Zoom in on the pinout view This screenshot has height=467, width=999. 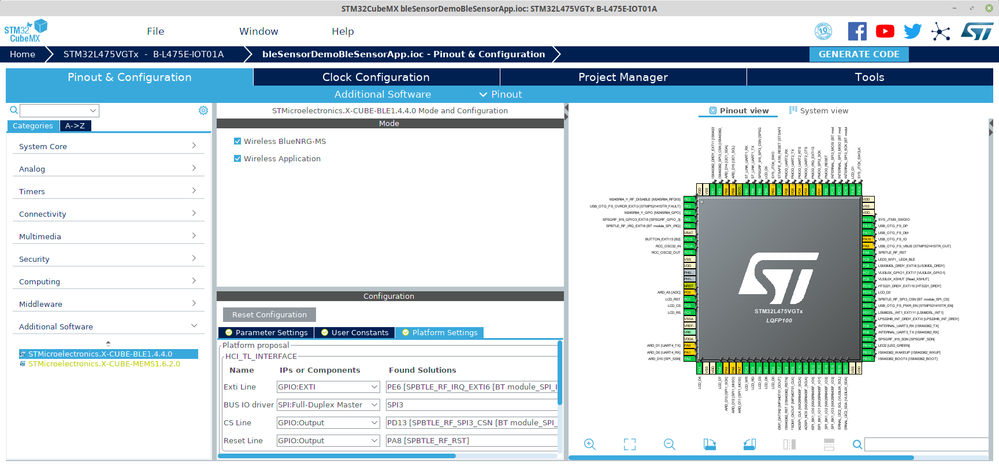(x=589, y=445)
